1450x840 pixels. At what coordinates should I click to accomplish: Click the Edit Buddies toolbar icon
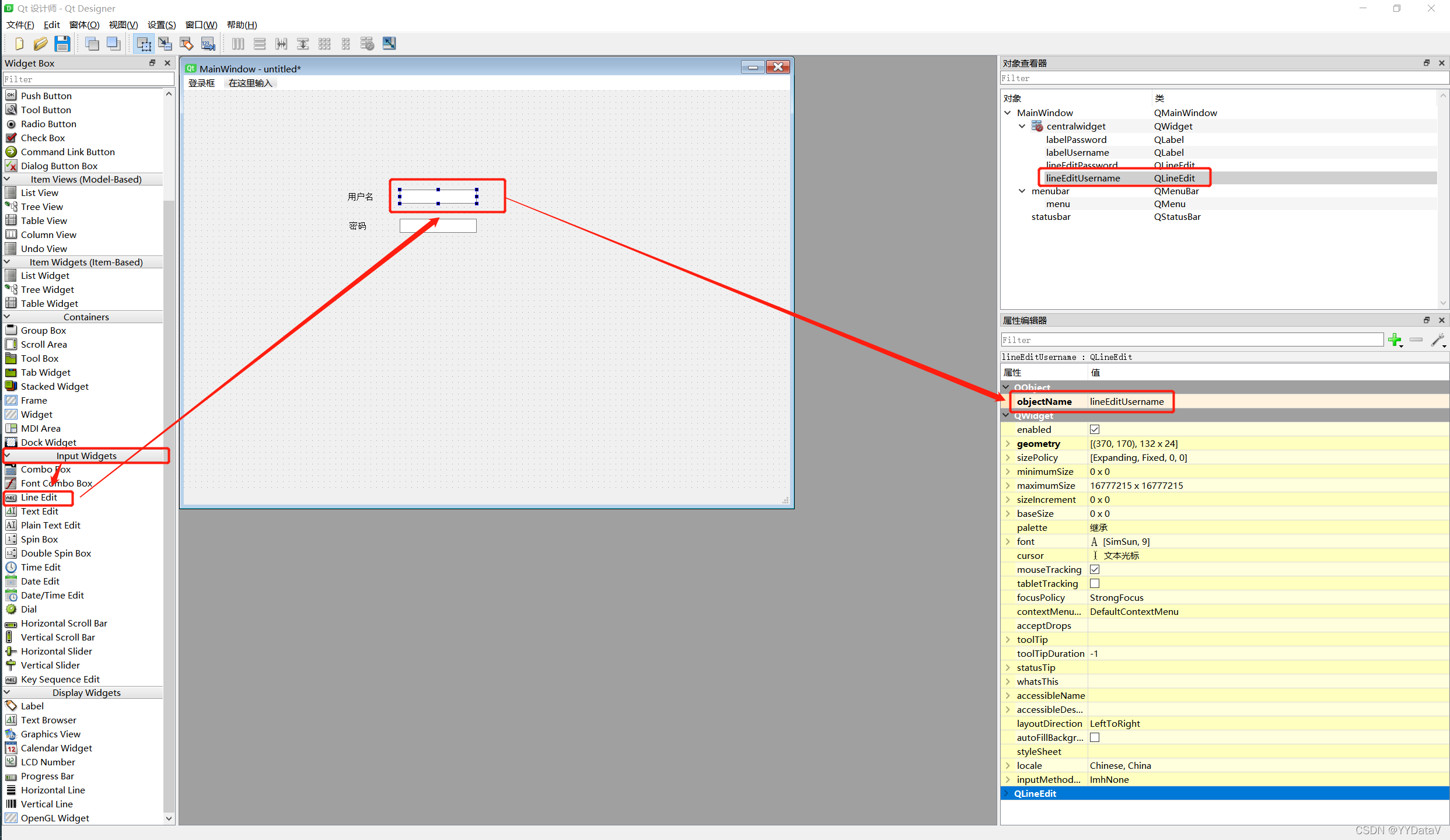(187, 44)
